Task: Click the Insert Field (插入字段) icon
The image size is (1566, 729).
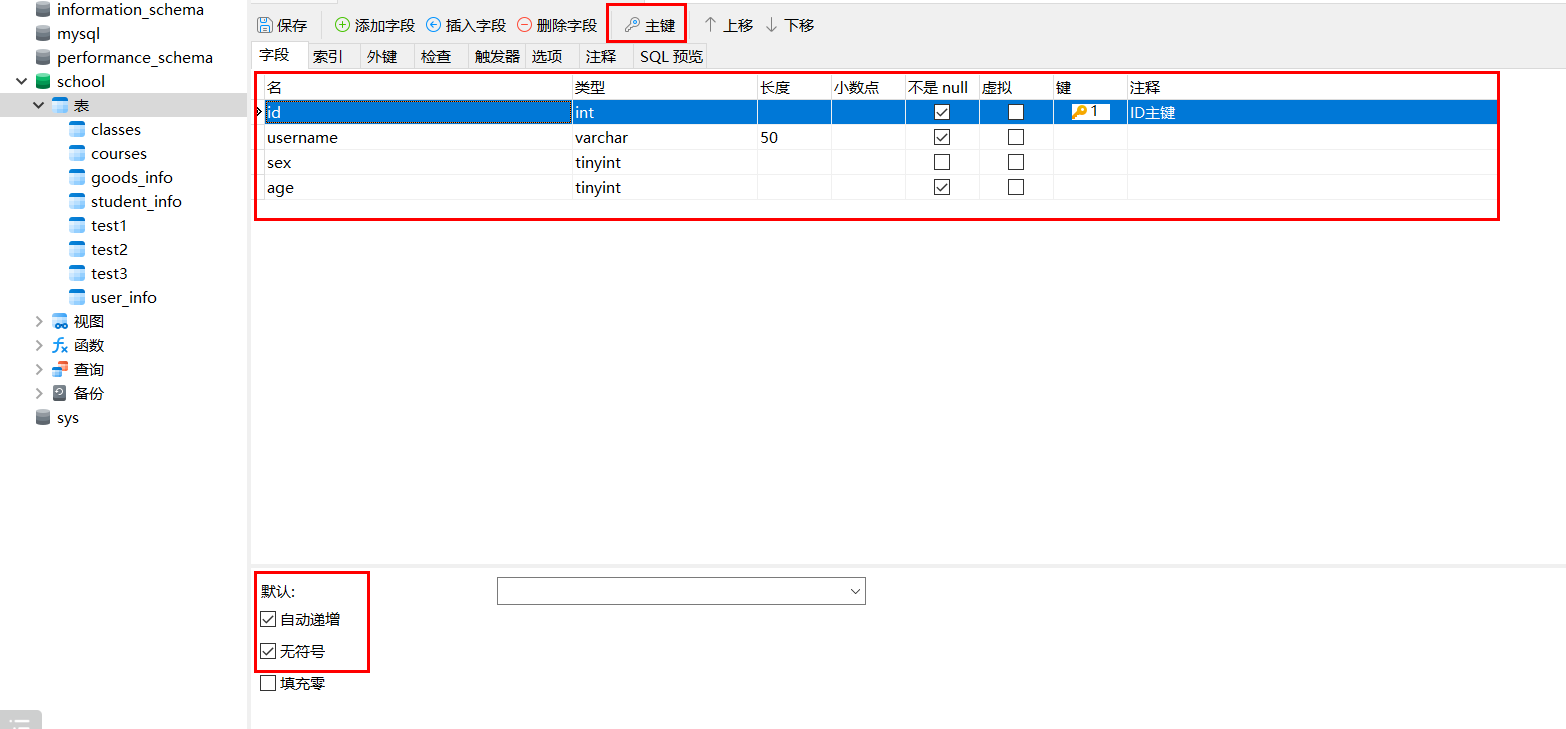Action: 433,25
